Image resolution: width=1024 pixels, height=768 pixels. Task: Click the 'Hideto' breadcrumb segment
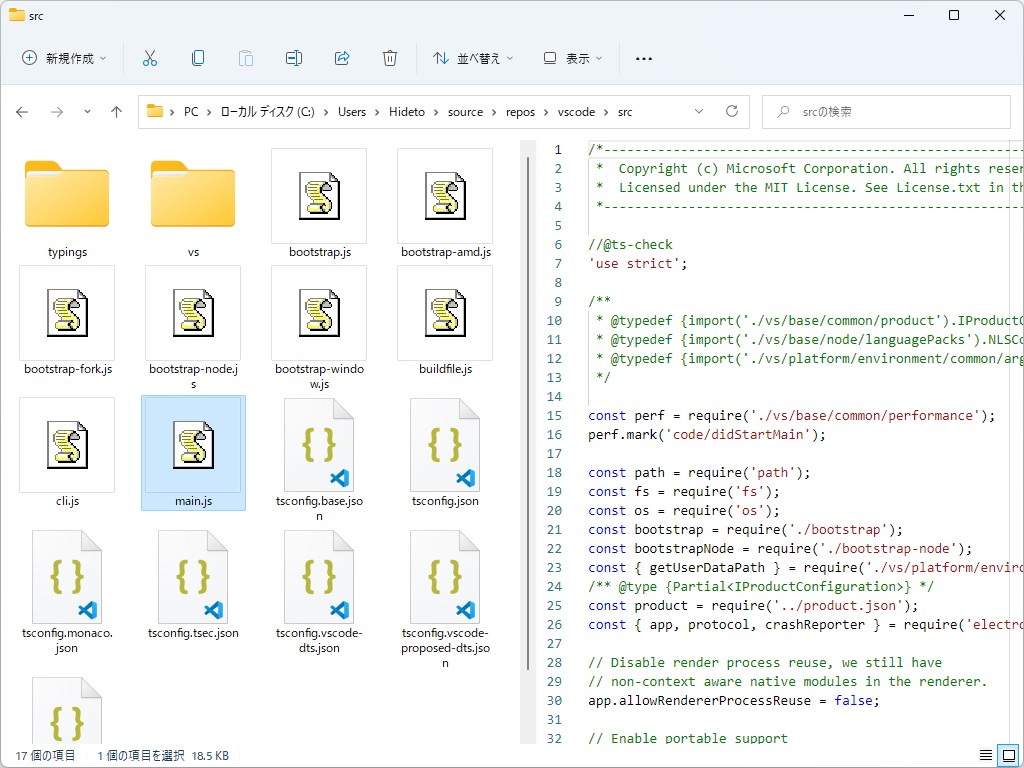point(406,112)
